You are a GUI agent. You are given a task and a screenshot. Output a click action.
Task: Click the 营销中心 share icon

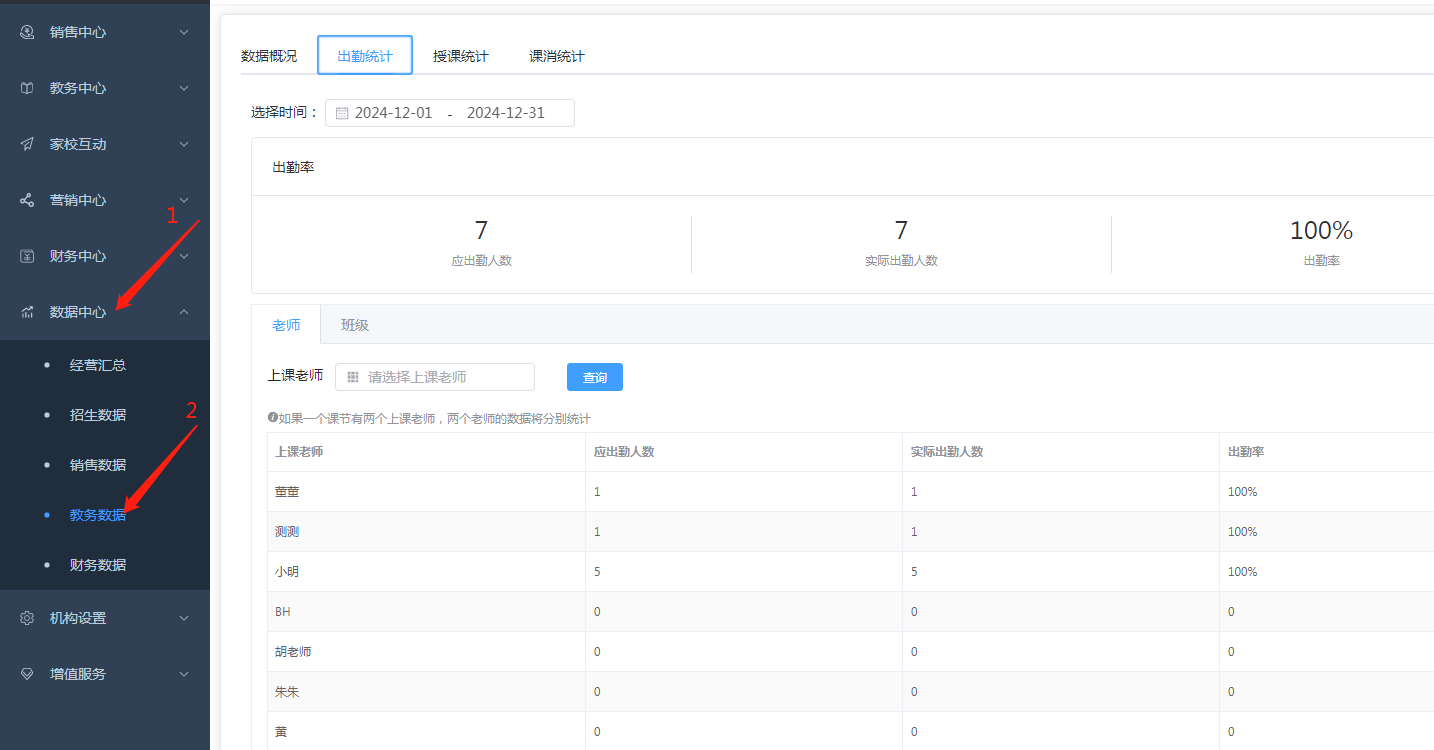pyautogui.click(x=27, y=200)
